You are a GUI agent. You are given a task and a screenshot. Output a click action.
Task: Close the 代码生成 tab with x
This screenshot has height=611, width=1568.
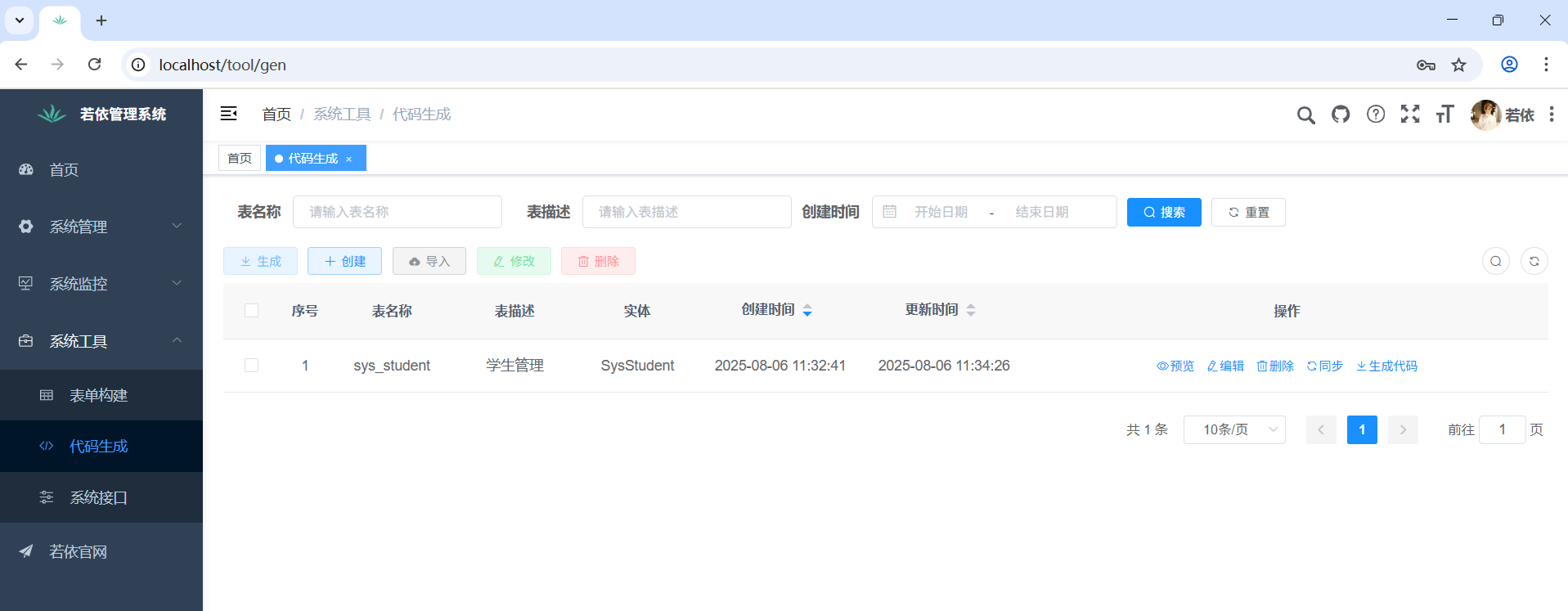click(349, 159)
